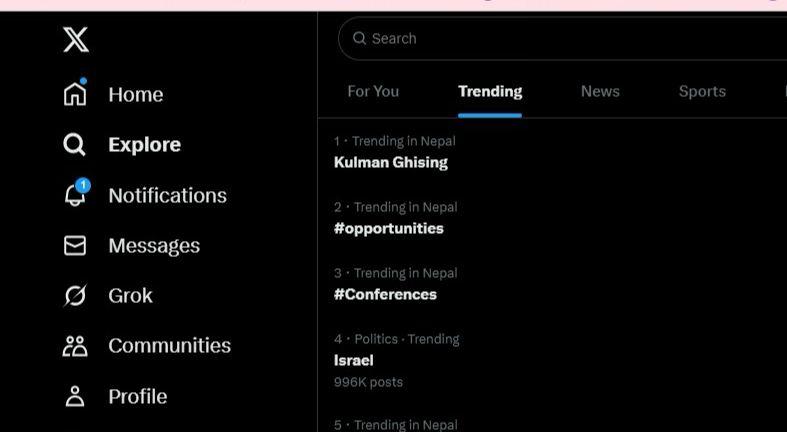The image size is (787, 432).
Task: Click the Notifications label in sidebar
Action: pyautogui.click(x=168, y=195)
